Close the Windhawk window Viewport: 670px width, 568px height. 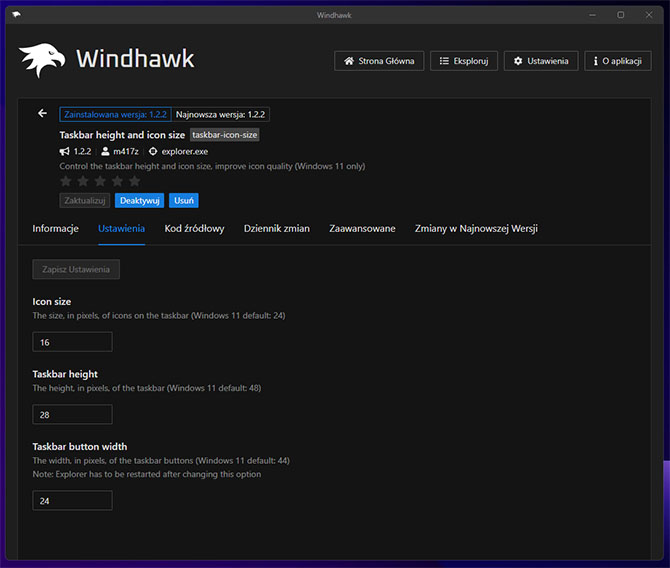649,15
